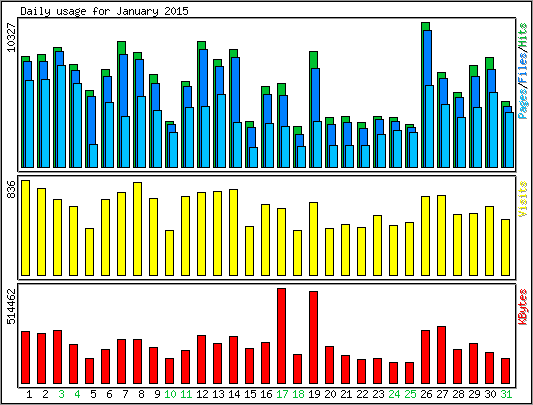
Task: Select day 5 label on x-axis
Action: click(x=93, y=394)
